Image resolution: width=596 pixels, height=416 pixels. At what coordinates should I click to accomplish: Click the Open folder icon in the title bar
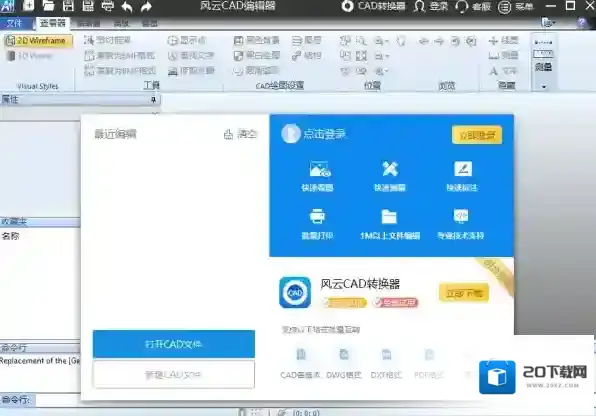click(48, 6)
